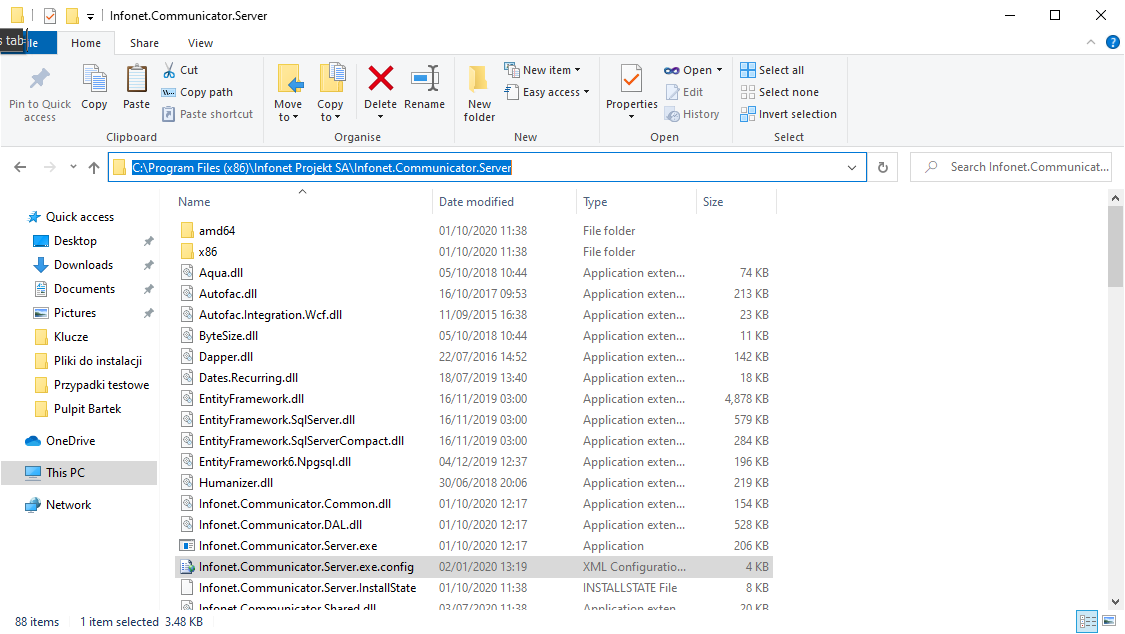Expand the address bar history dropdown

[x=852, y=167]
